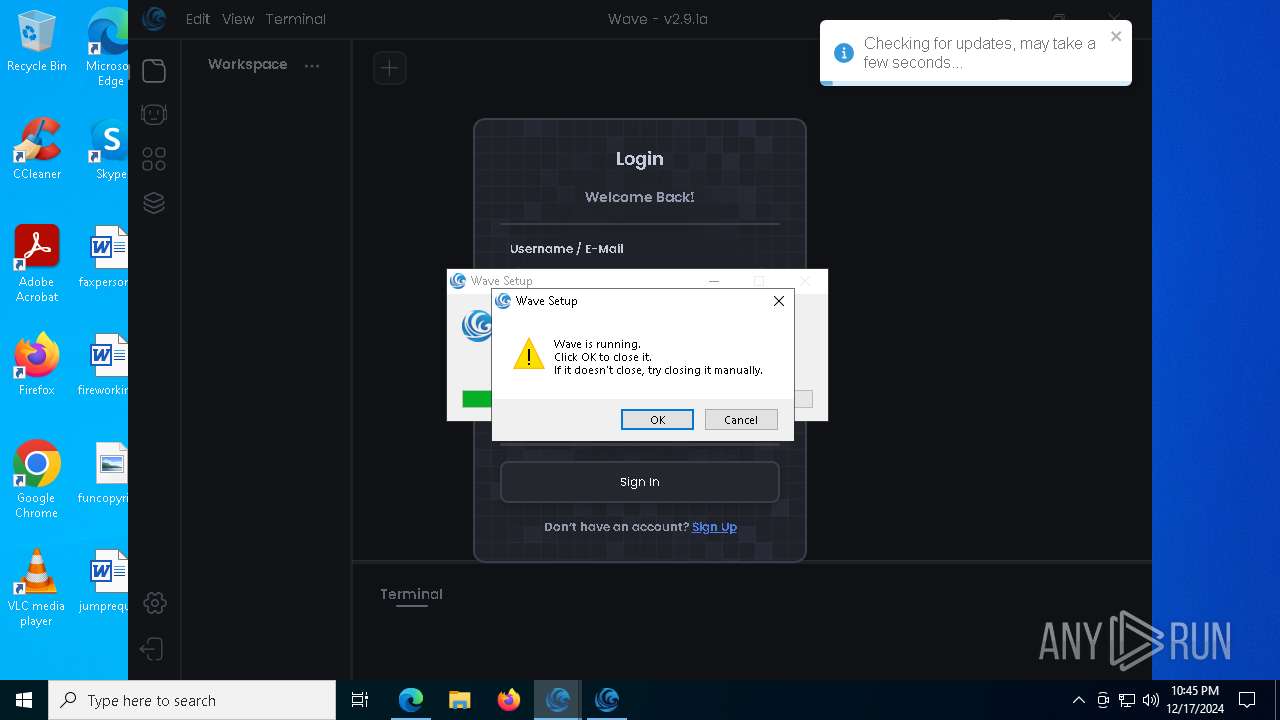Switch to the first Wave taskbar window

point(558,700)
